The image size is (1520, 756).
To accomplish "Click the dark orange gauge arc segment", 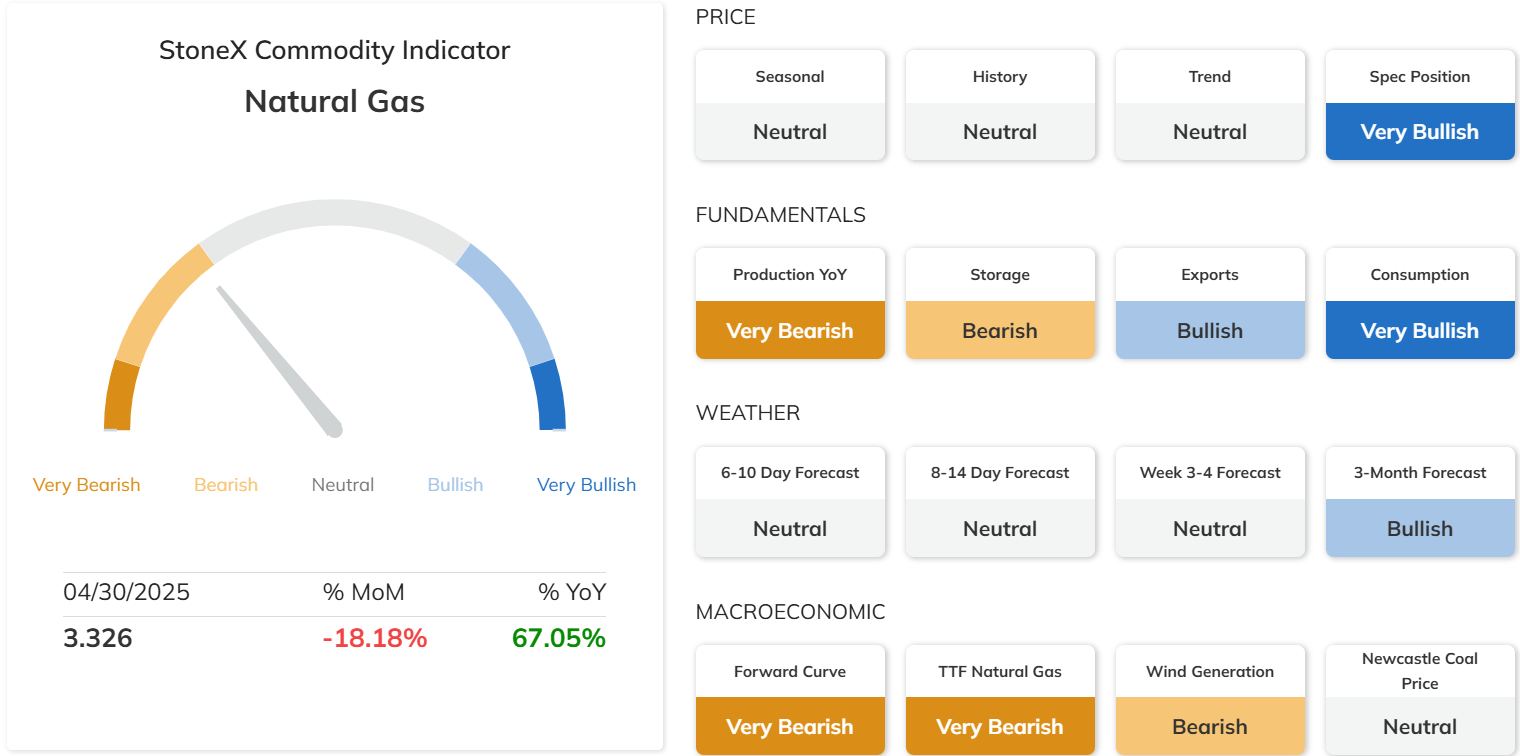I will [x=120, y=395].
